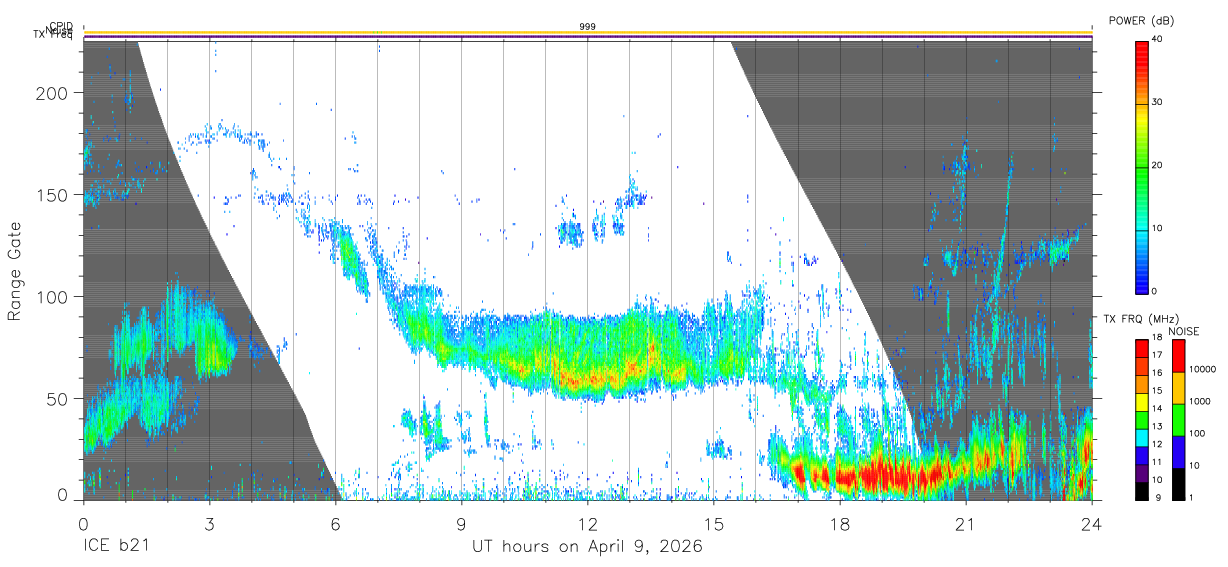Click the green 13–14 MHz segment of TX FRQ bar
Viewport: 1228px width, 567px height.
point(1141,420)
